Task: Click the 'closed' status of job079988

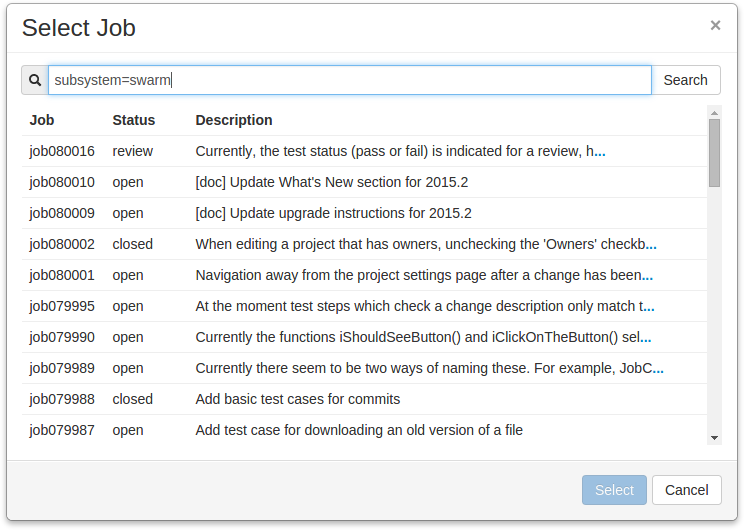Action: click(132, 399)
